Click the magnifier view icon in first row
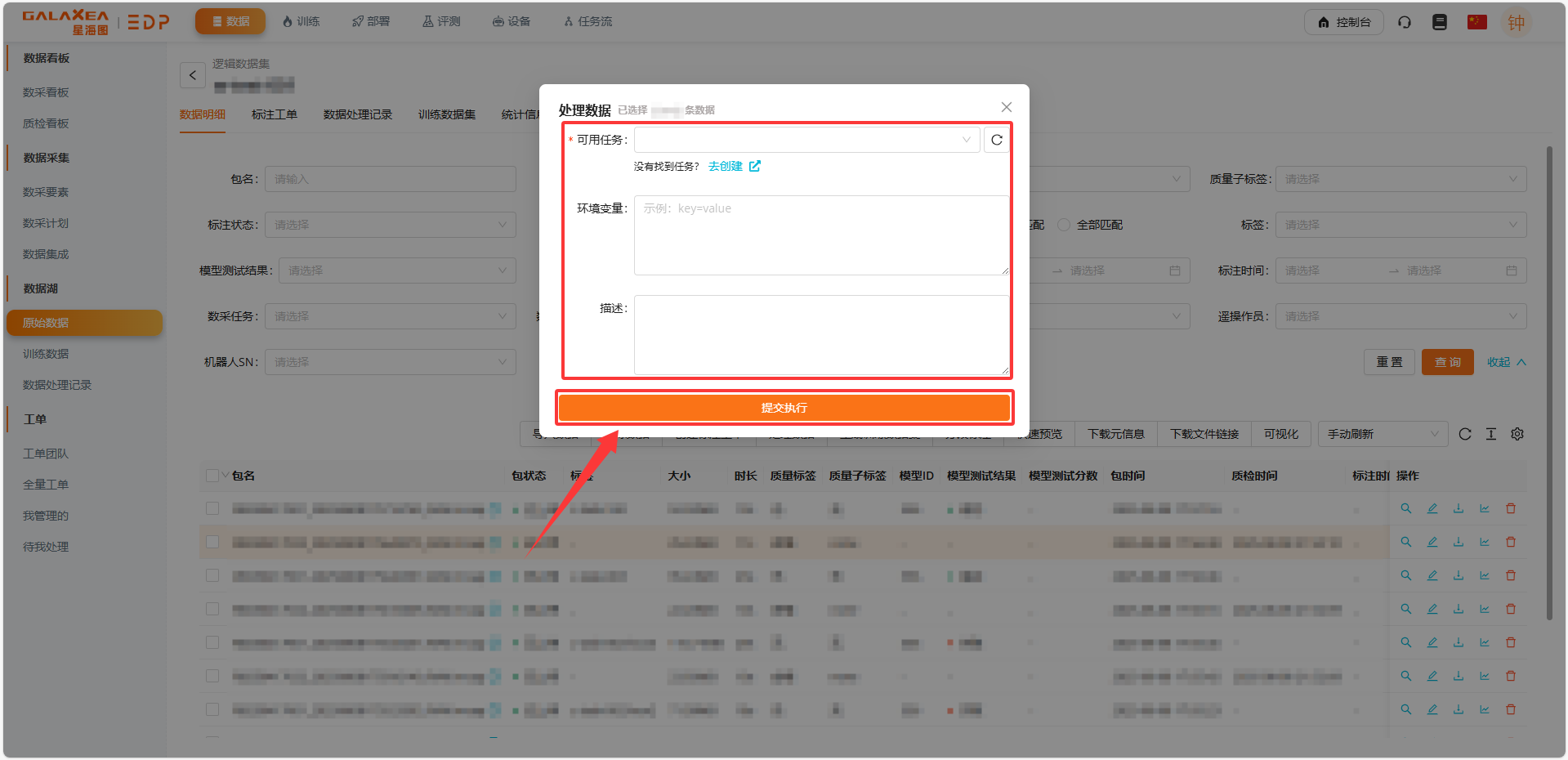The width and height of the screenshot is (1568, 760). pyautogui.click(x=1406, y=508)
